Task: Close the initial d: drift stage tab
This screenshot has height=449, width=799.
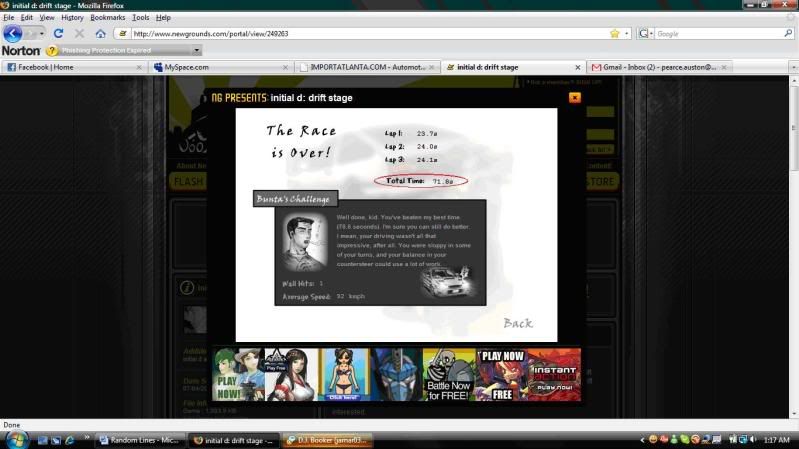Action: tap(577, 67)
